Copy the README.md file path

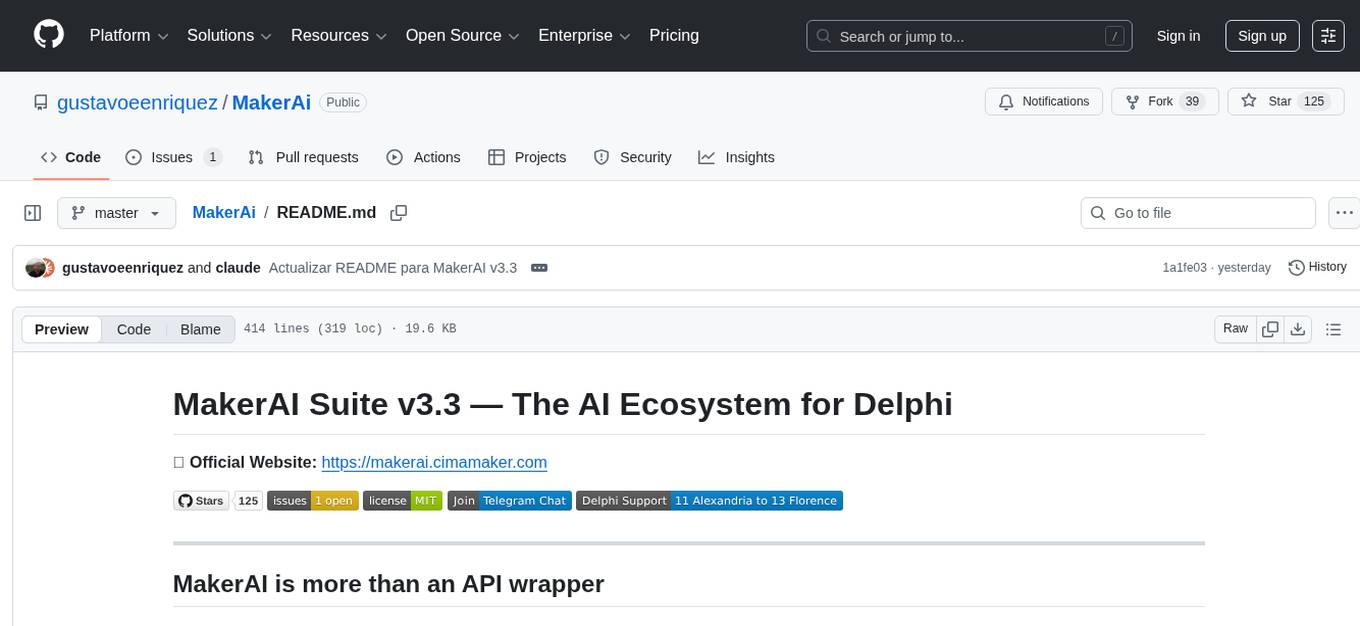(399, 213)
